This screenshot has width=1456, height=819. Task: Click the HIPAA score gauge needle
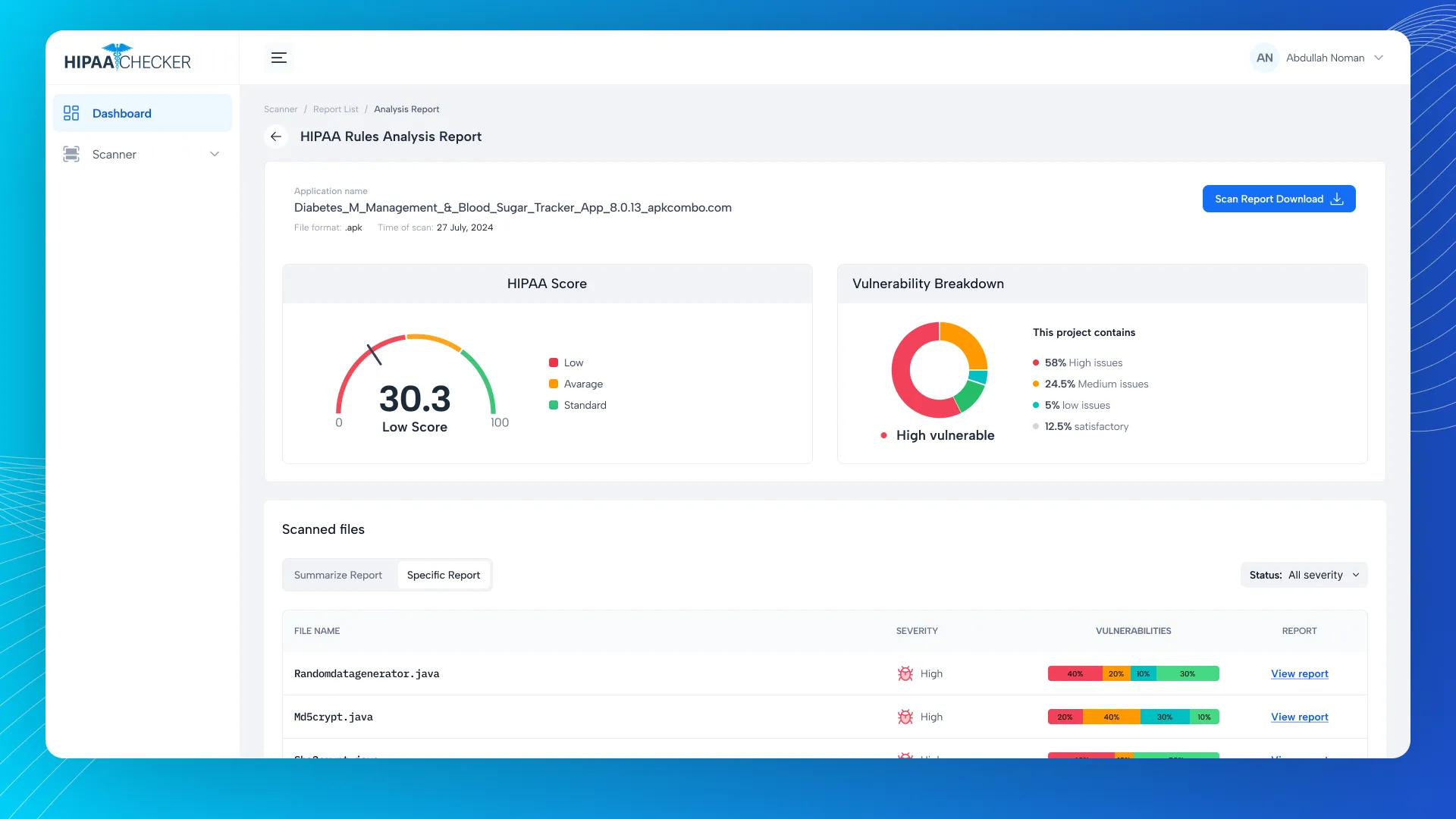375,354
